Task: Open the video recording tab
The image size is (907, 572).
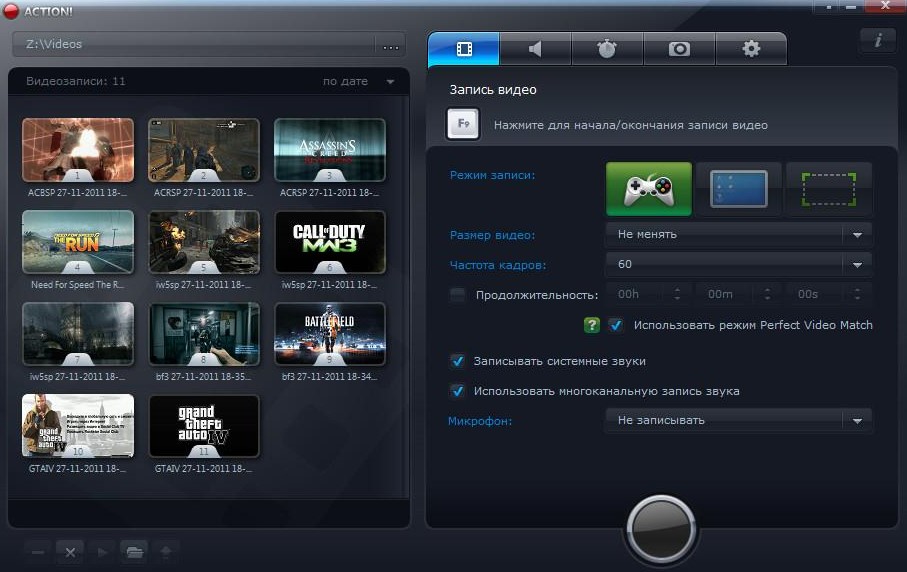Action: 463,49
